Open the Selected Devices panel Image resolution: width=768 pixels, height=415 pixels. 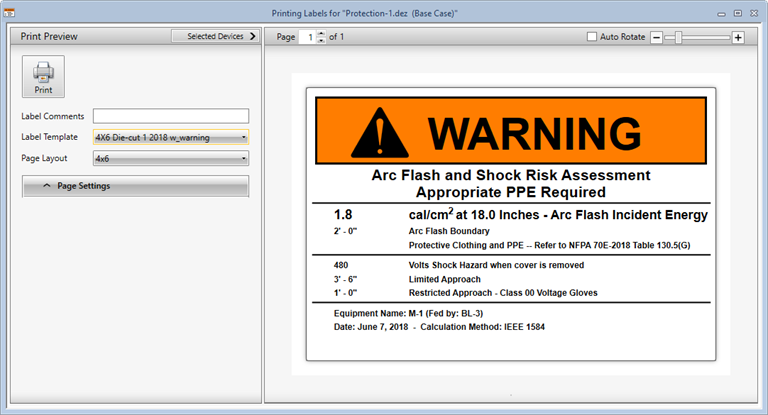(x=215, y=36)
